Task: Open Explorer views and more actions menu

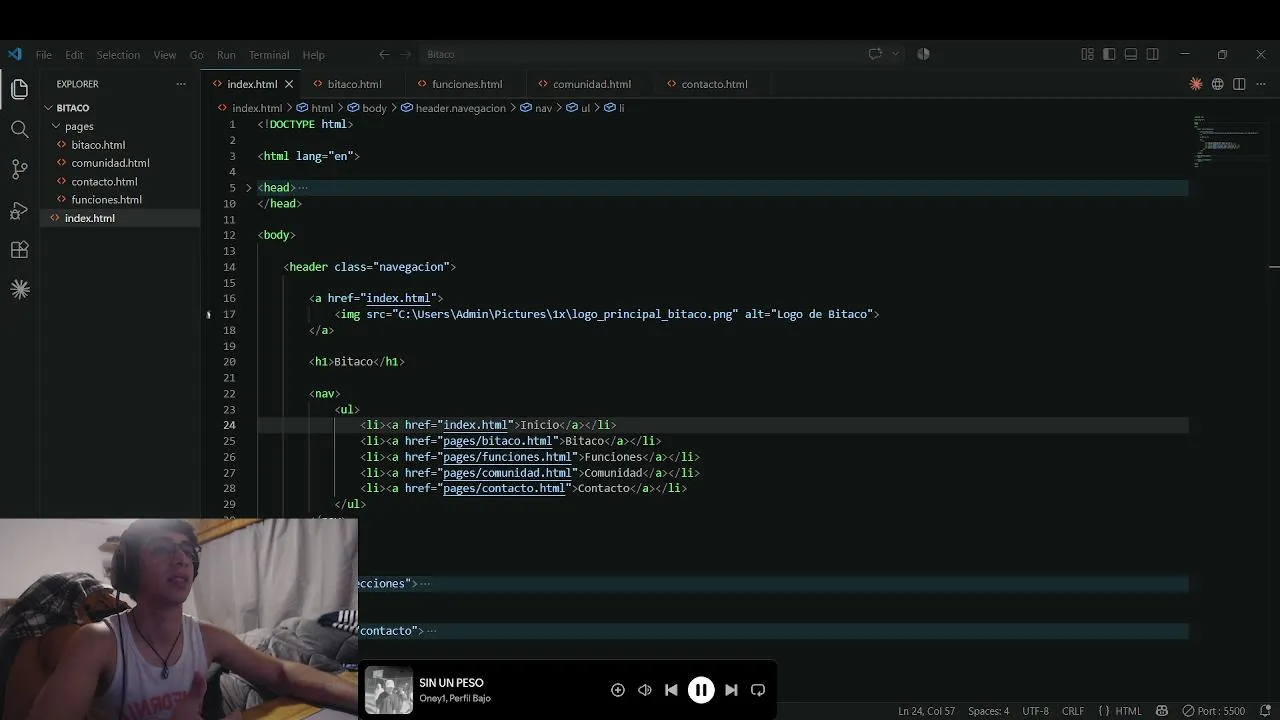Action: [x=181, y=84]
